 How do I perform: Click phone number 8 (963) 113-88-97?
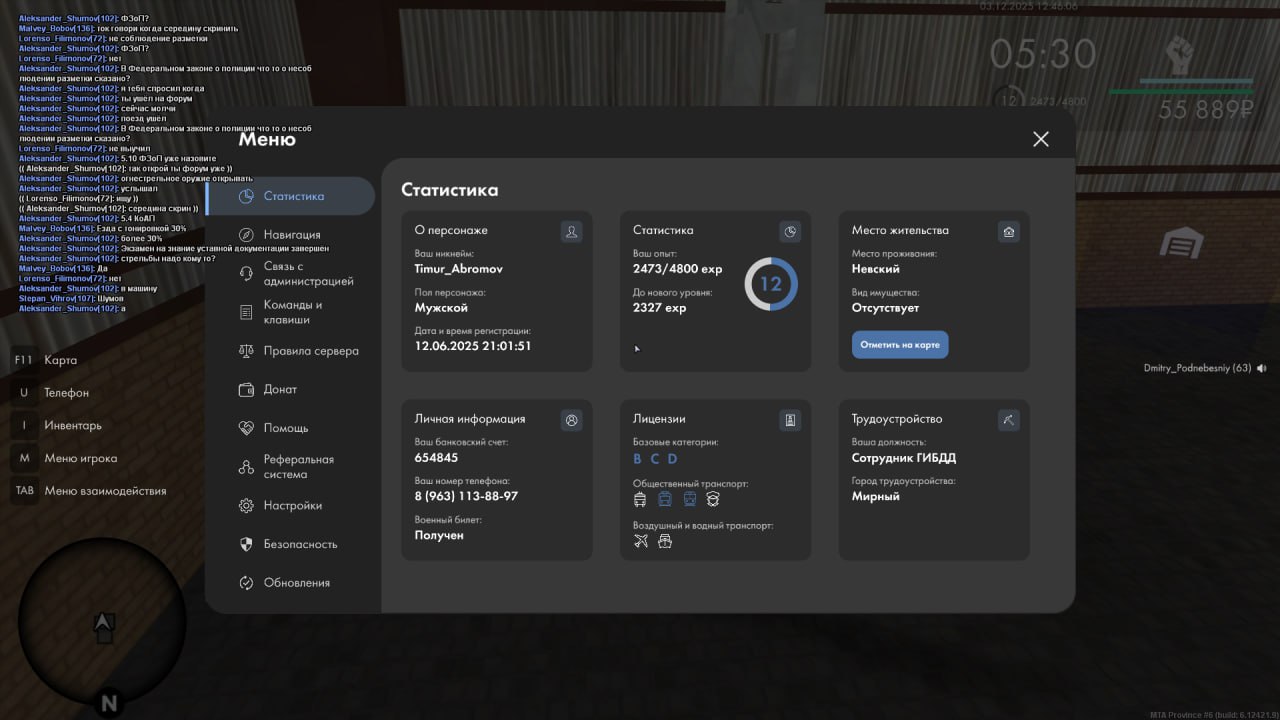pos(467,496)
